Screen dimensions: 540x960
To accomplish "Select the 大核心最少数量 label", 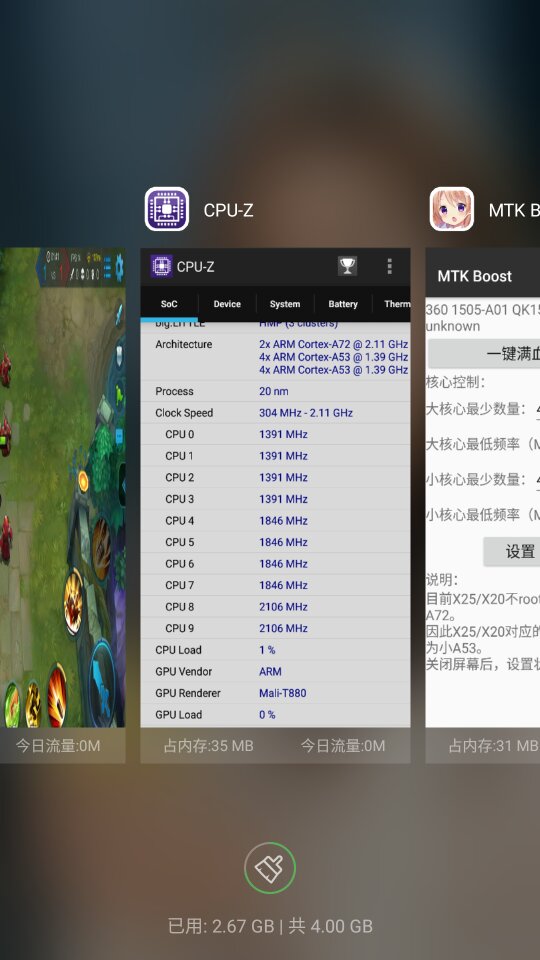I will [476, 408].
